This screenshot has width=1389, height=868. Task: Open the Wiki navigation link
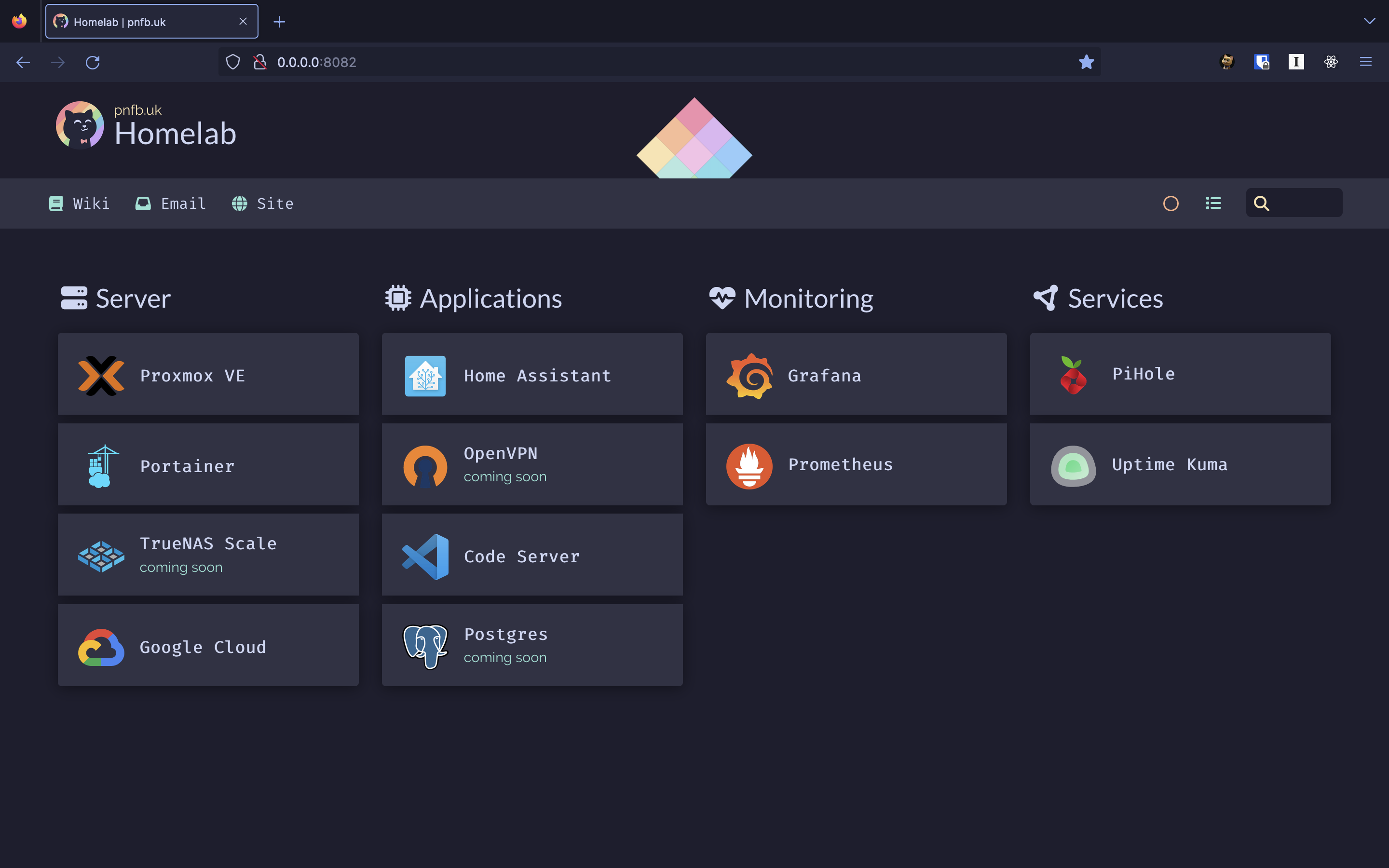[79, 203]
